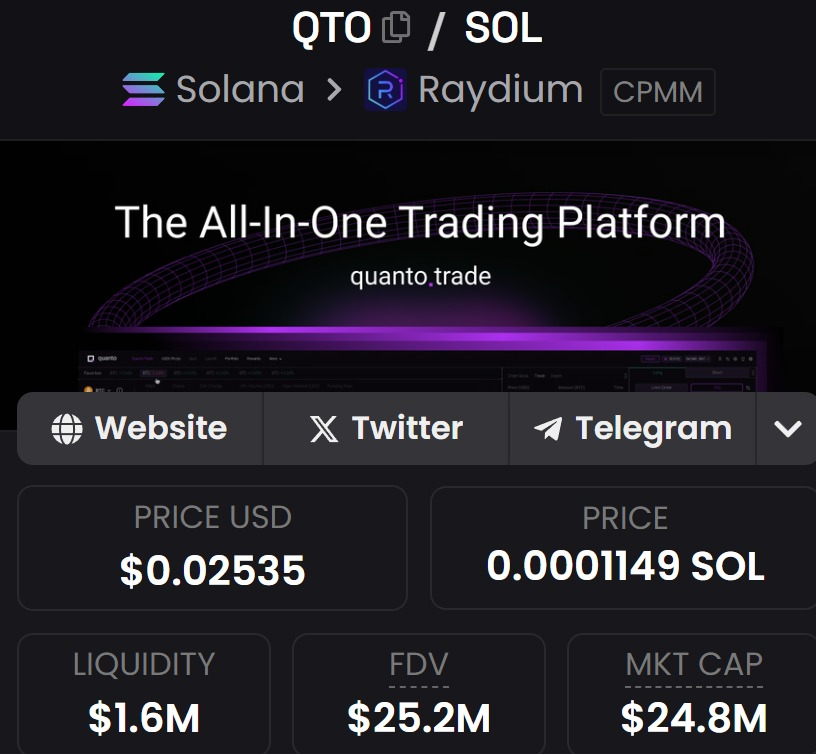Select the CPMM pool type badge

658,92
